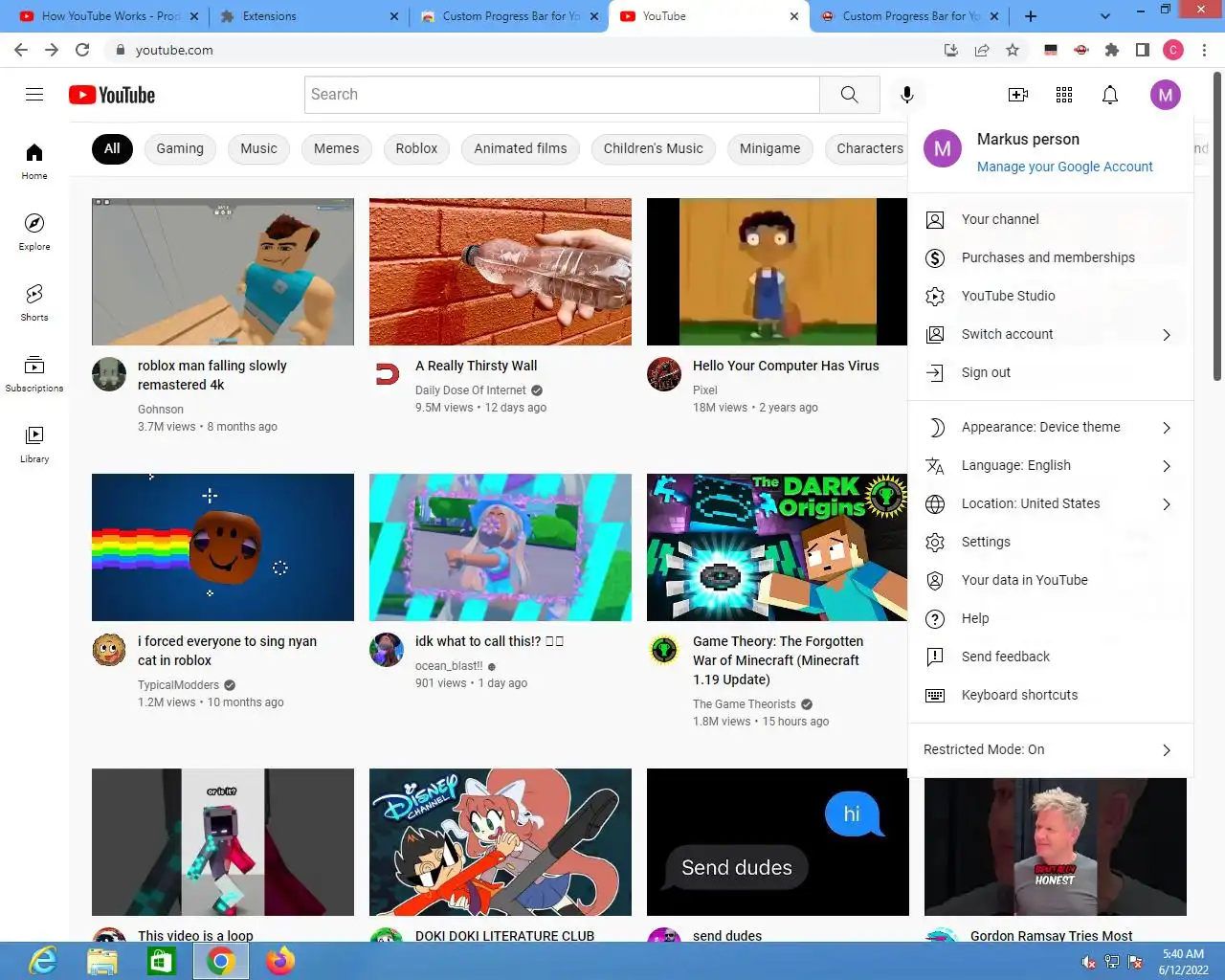Select the Memes filter chip
This screenshot has width=1225, height=980.
point(336,148)
